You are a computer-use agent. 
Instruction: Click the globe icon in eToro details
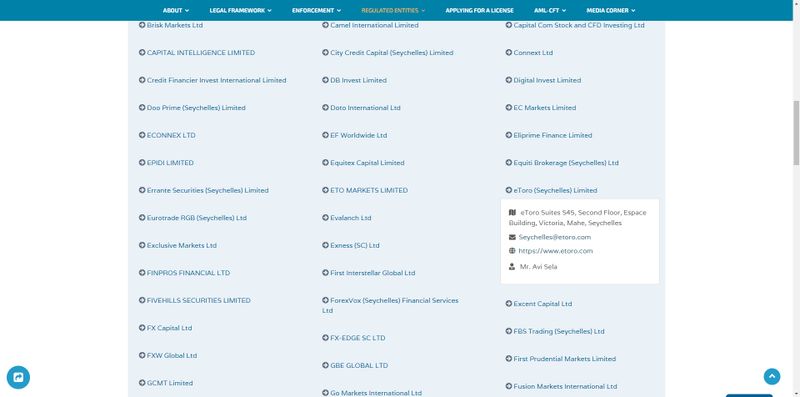tap(512, 251)
